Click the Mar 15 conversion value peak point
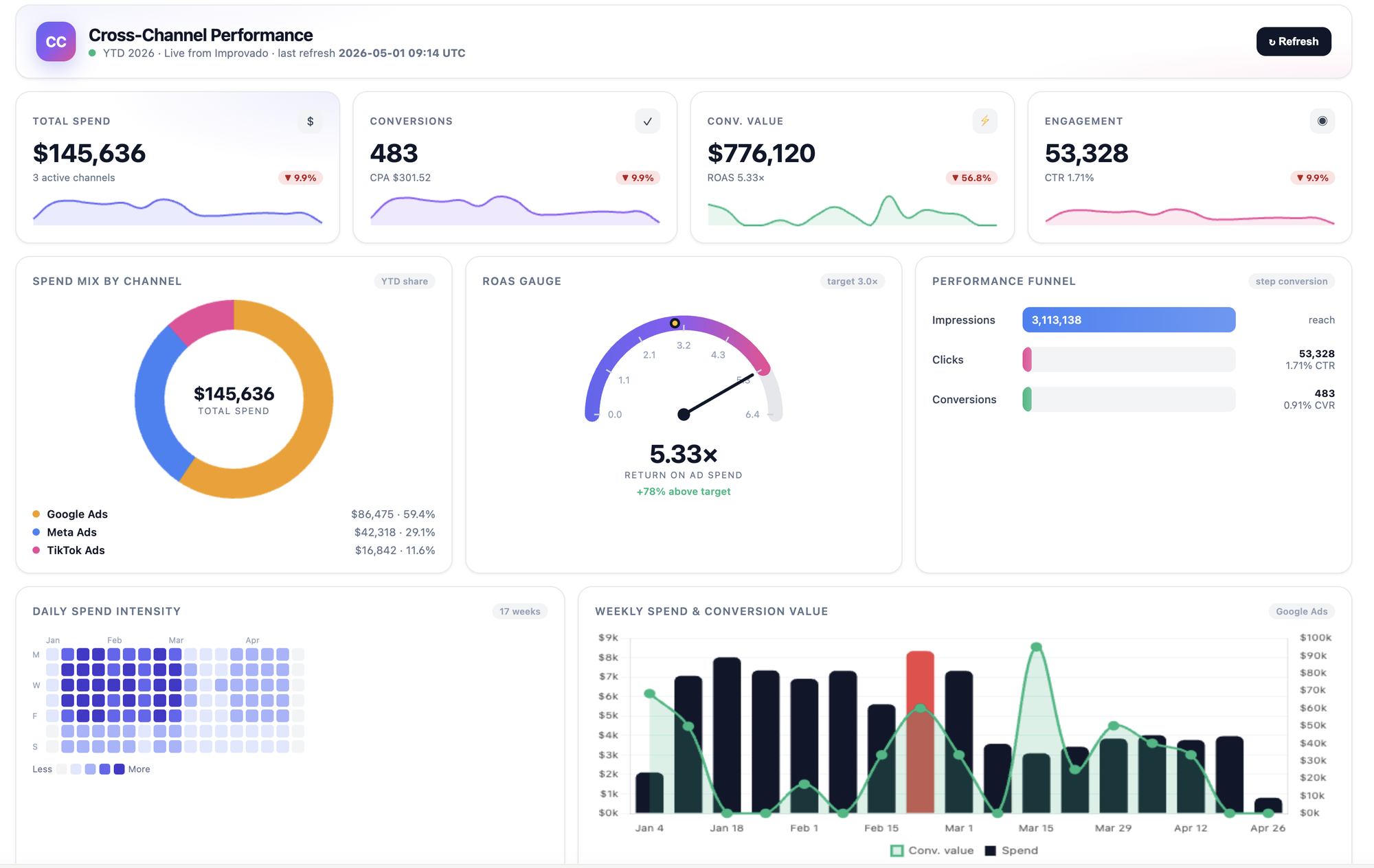The height and width of the screenshot is (868, 1374). (x=1036, y=647)
